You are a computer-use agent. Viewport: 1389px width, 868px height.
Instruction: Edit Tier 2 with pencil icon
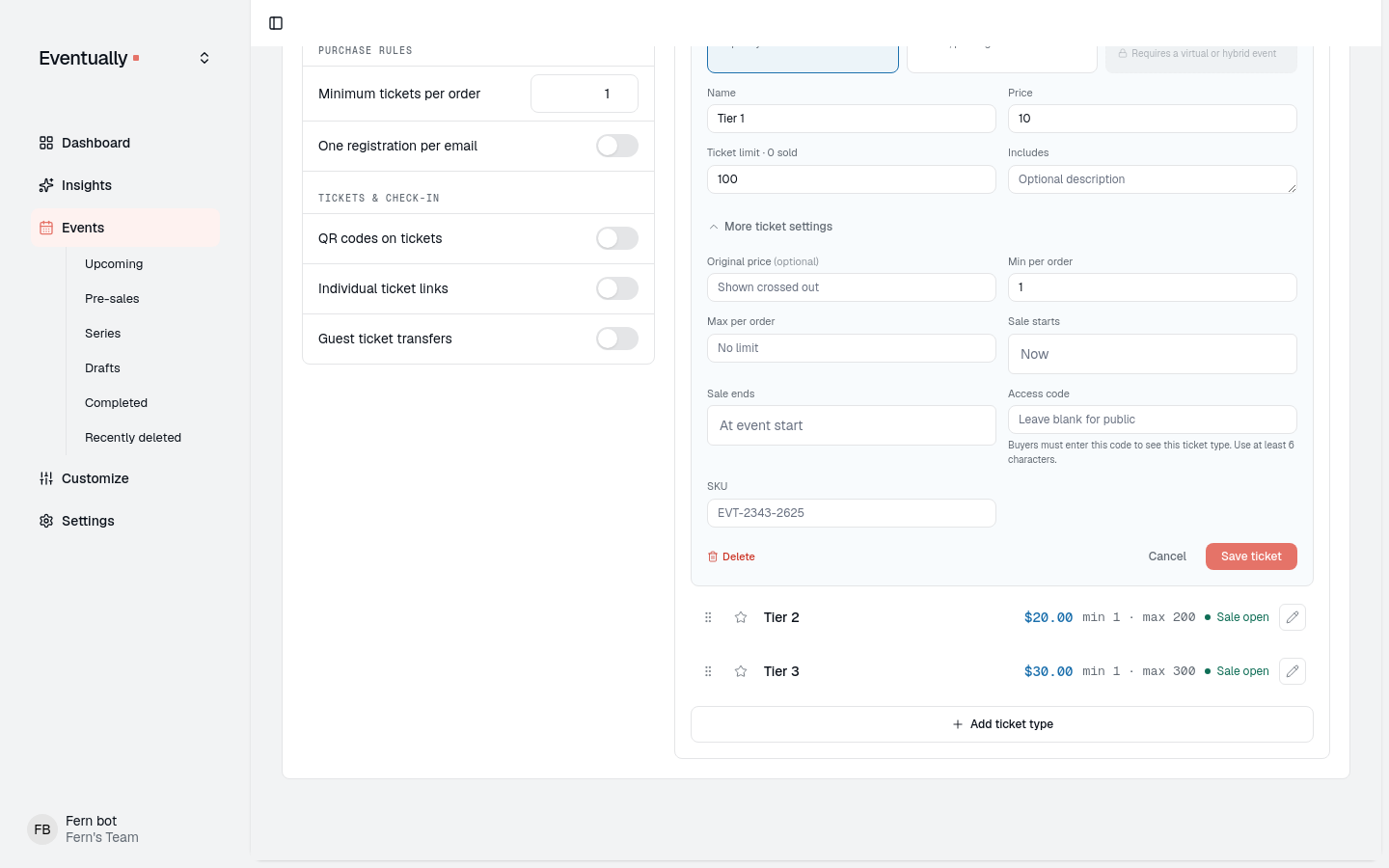(x=1293, y=617)
